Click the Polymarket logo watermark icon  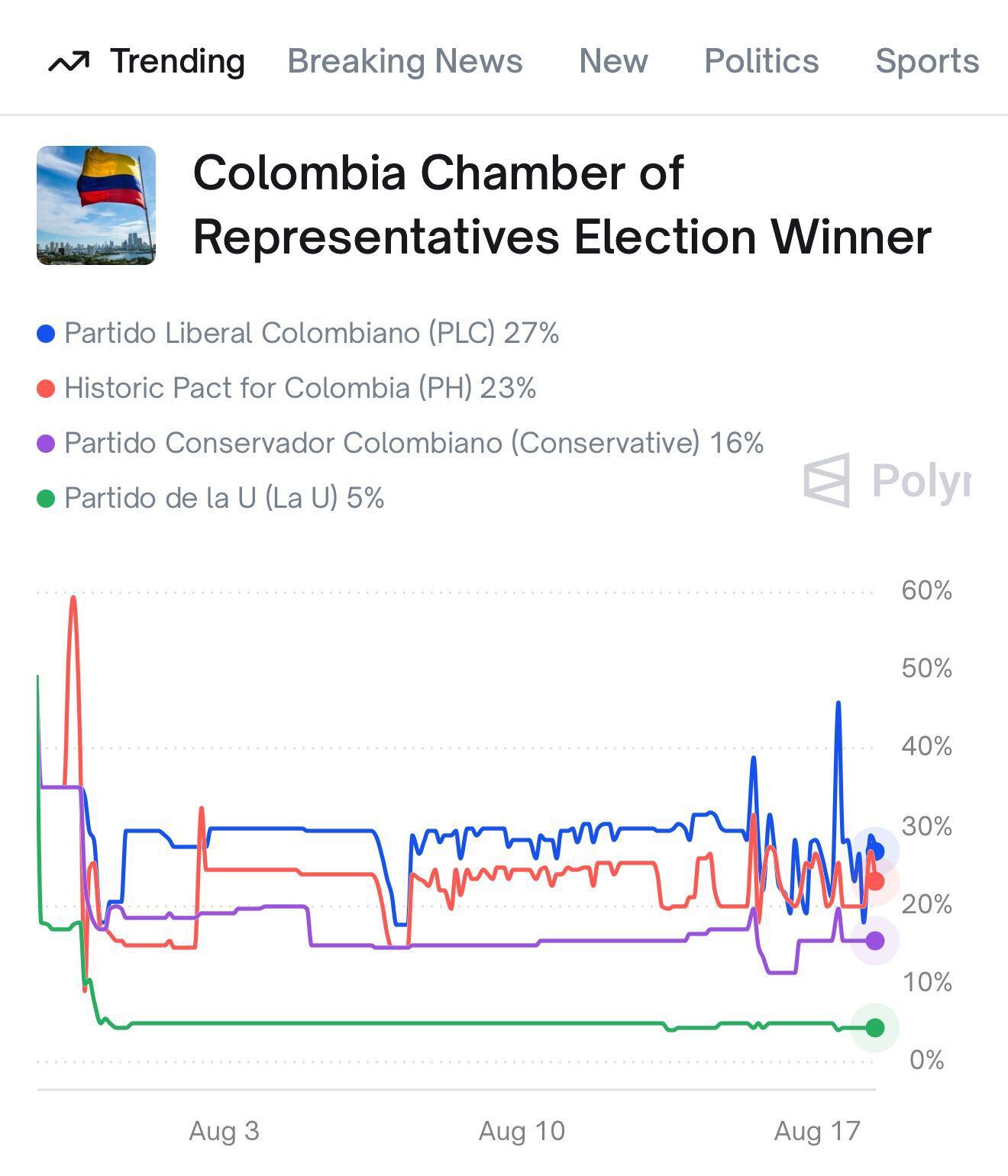(x=826, y=481)
